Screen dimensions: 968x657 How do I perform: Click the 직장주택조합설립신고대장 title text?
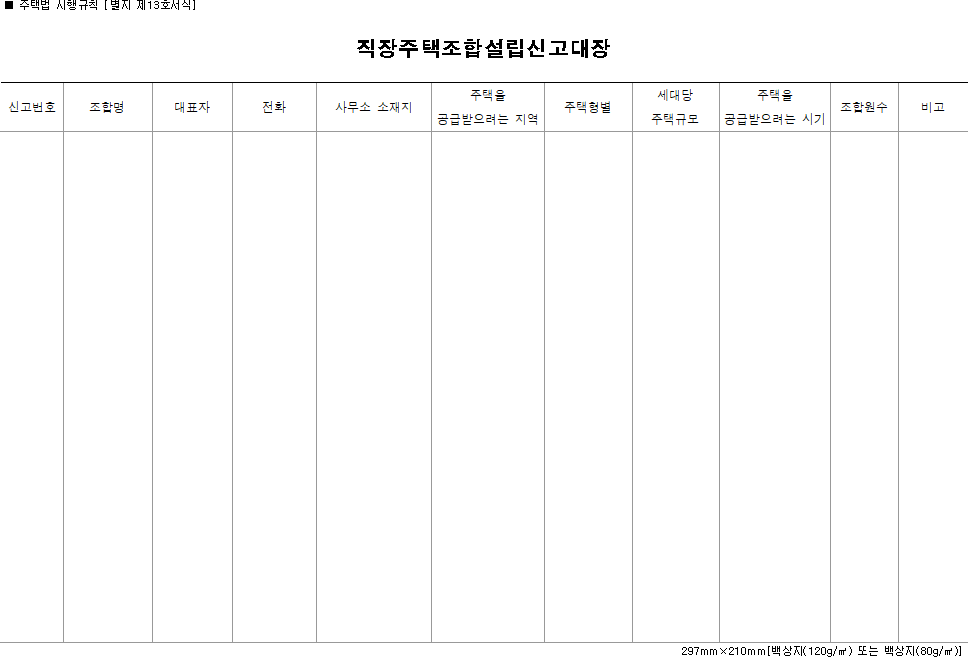(484, 45)
